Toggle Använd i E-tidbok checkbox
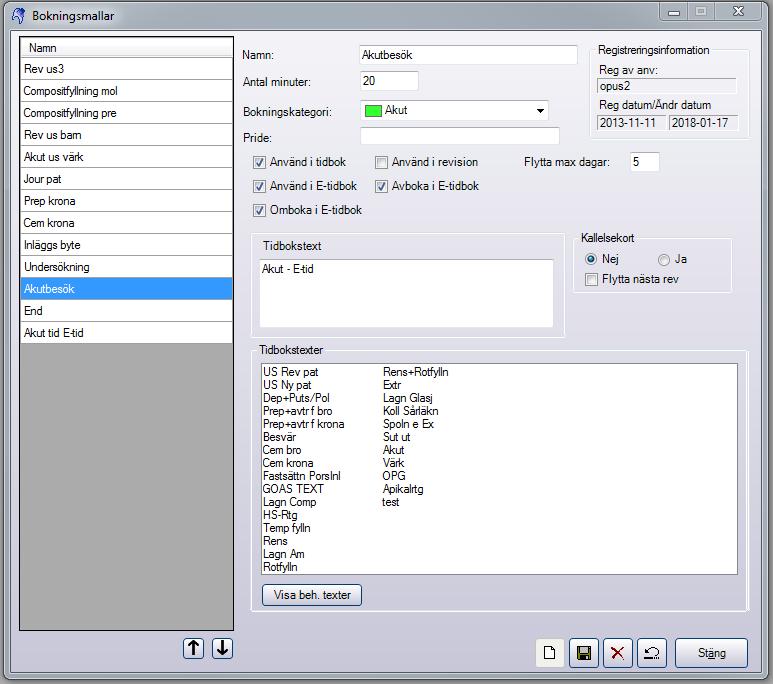This screenshot has width=773, height=684. (x=259, y=186)
